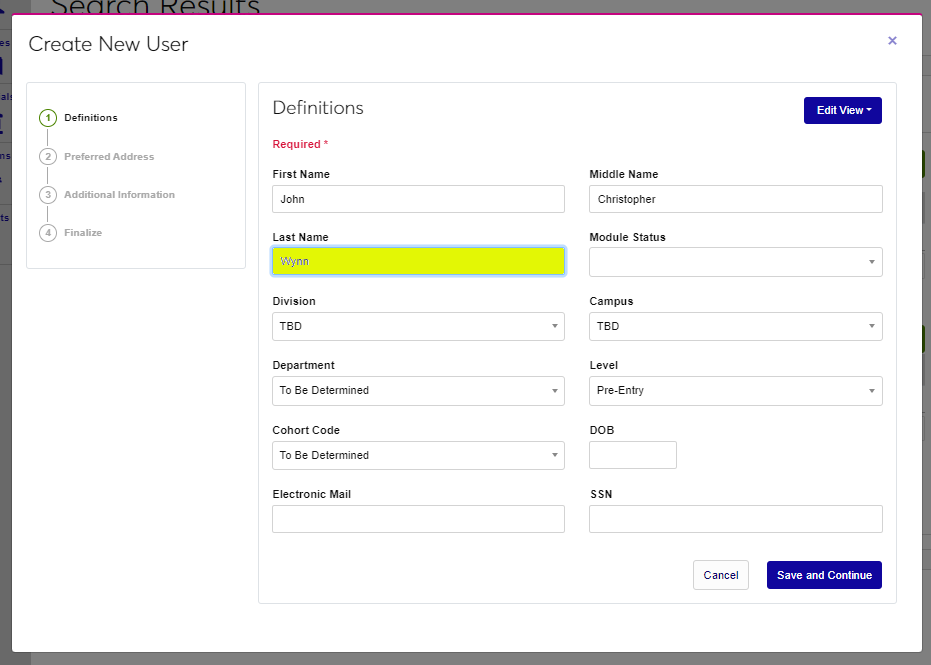Click step 2 Preferred Address circle icon
This screenshot has width=931, height=665.
coord(48,157)
